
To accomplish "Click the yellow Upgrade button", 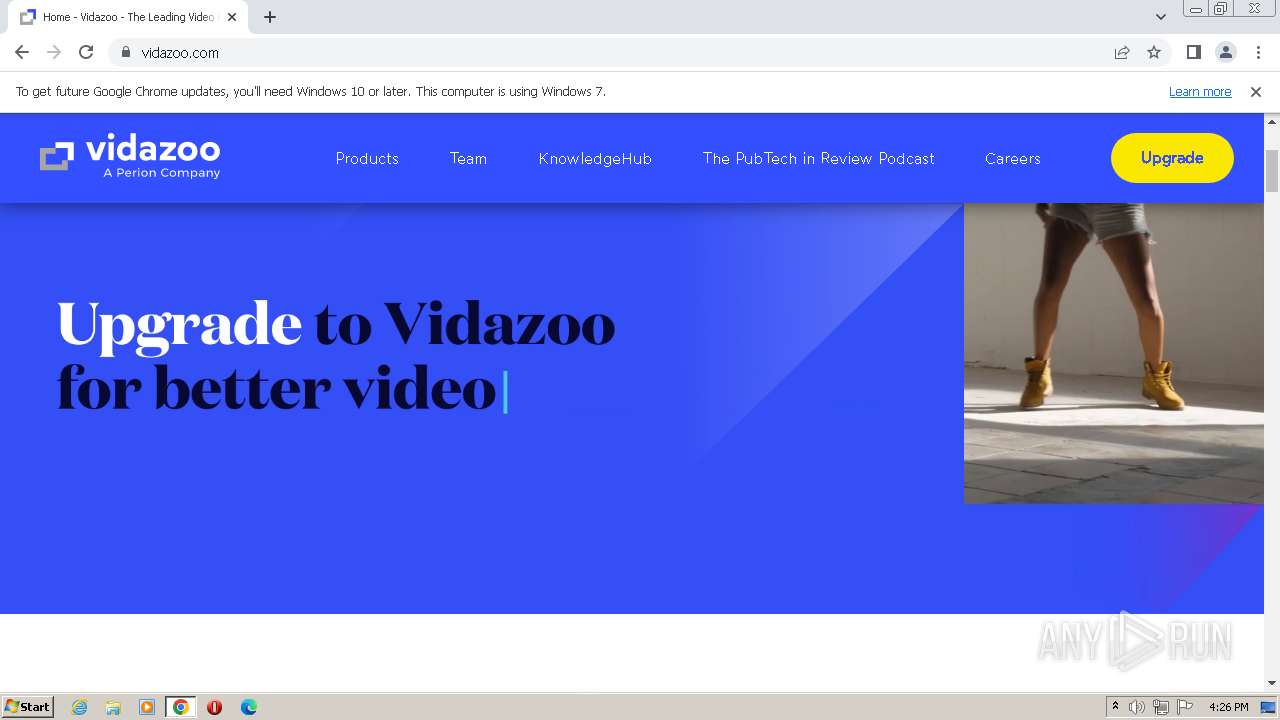I will [x=1172, y=158].
